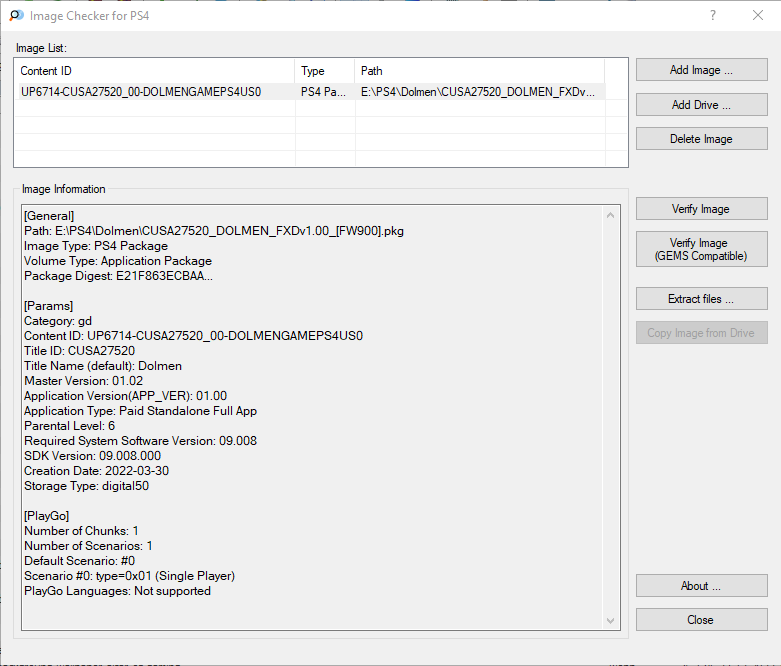The height and width of the screenshot is (666, 781).
Task: Open the About dialog
Action: 701,586
